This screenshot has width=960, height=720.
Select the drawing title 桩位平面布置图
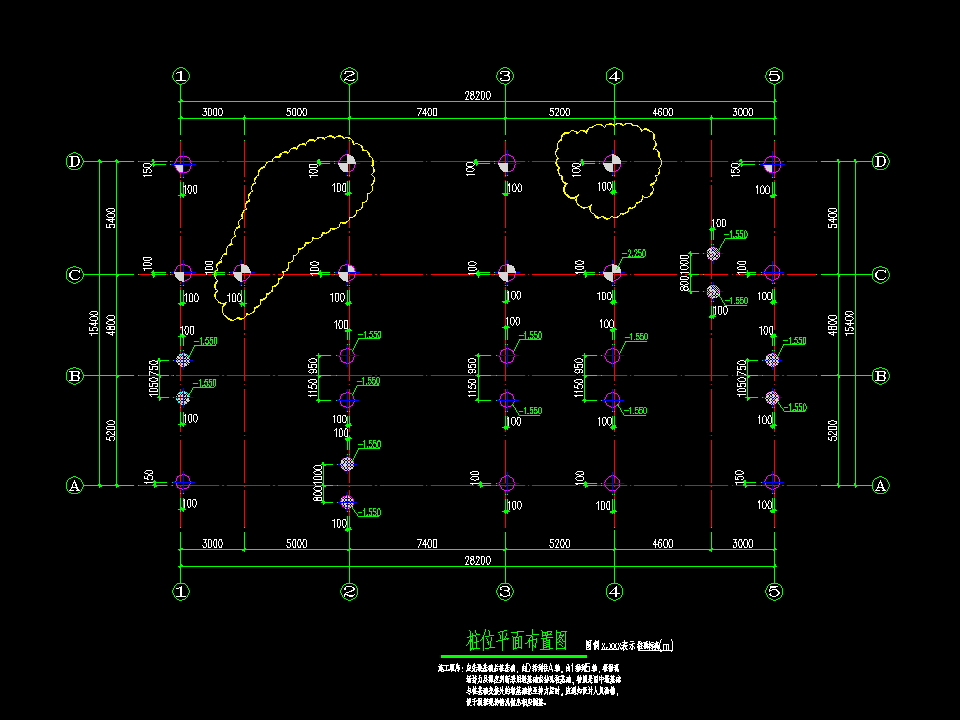pyautogui.click(x=517, y=640)
